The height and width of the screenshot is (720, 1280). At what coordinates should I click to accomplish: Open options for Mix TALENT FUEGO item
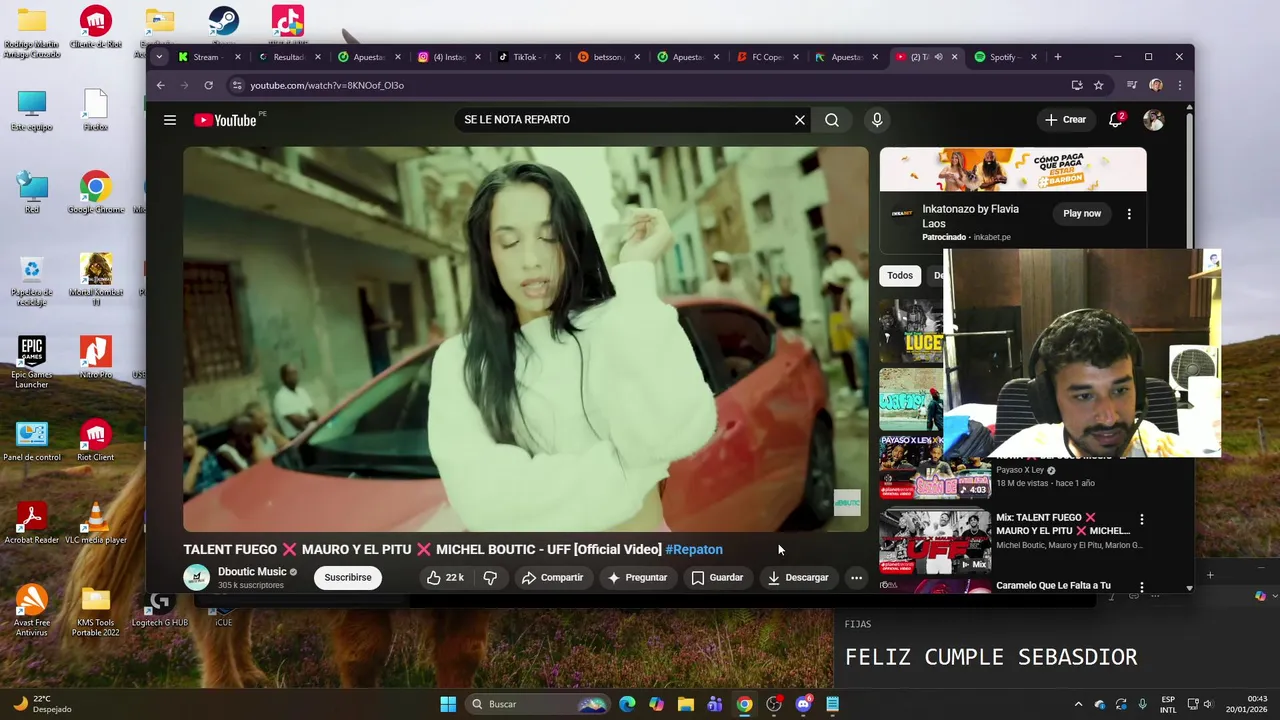point(1141,520)
